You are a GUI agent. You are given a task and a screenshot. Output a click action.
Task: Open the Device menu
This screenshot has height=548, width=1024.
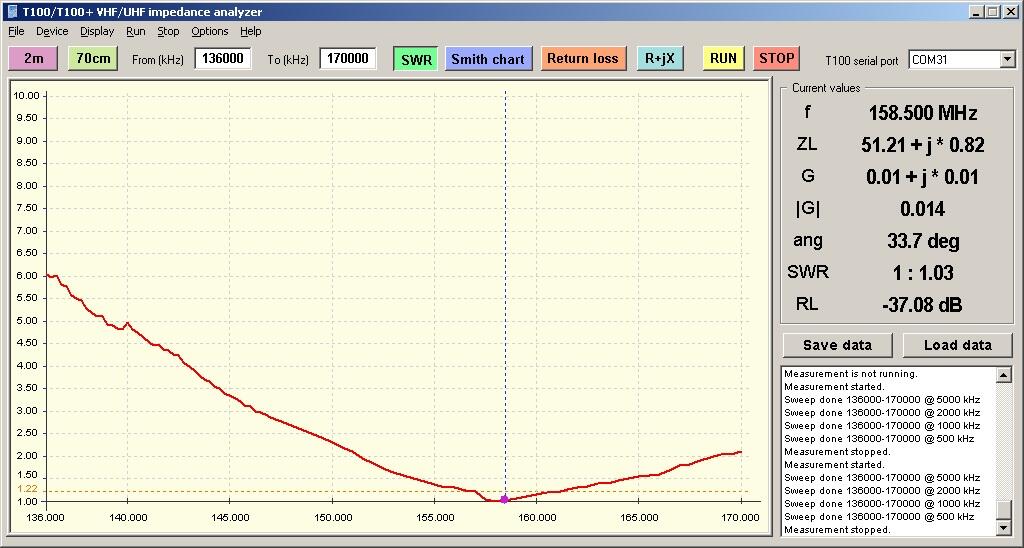click(x=52, y=31)
